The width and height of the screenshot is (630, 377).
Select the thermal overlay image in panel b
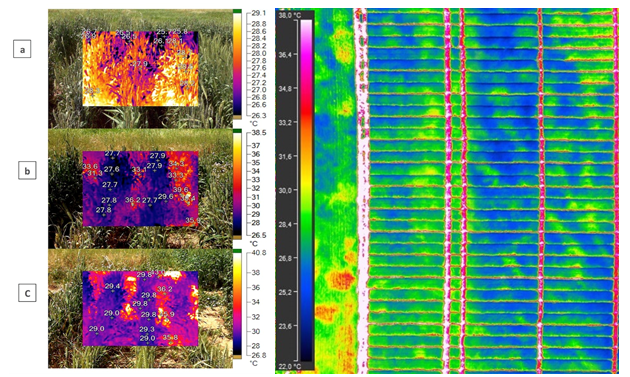point(141,189)
